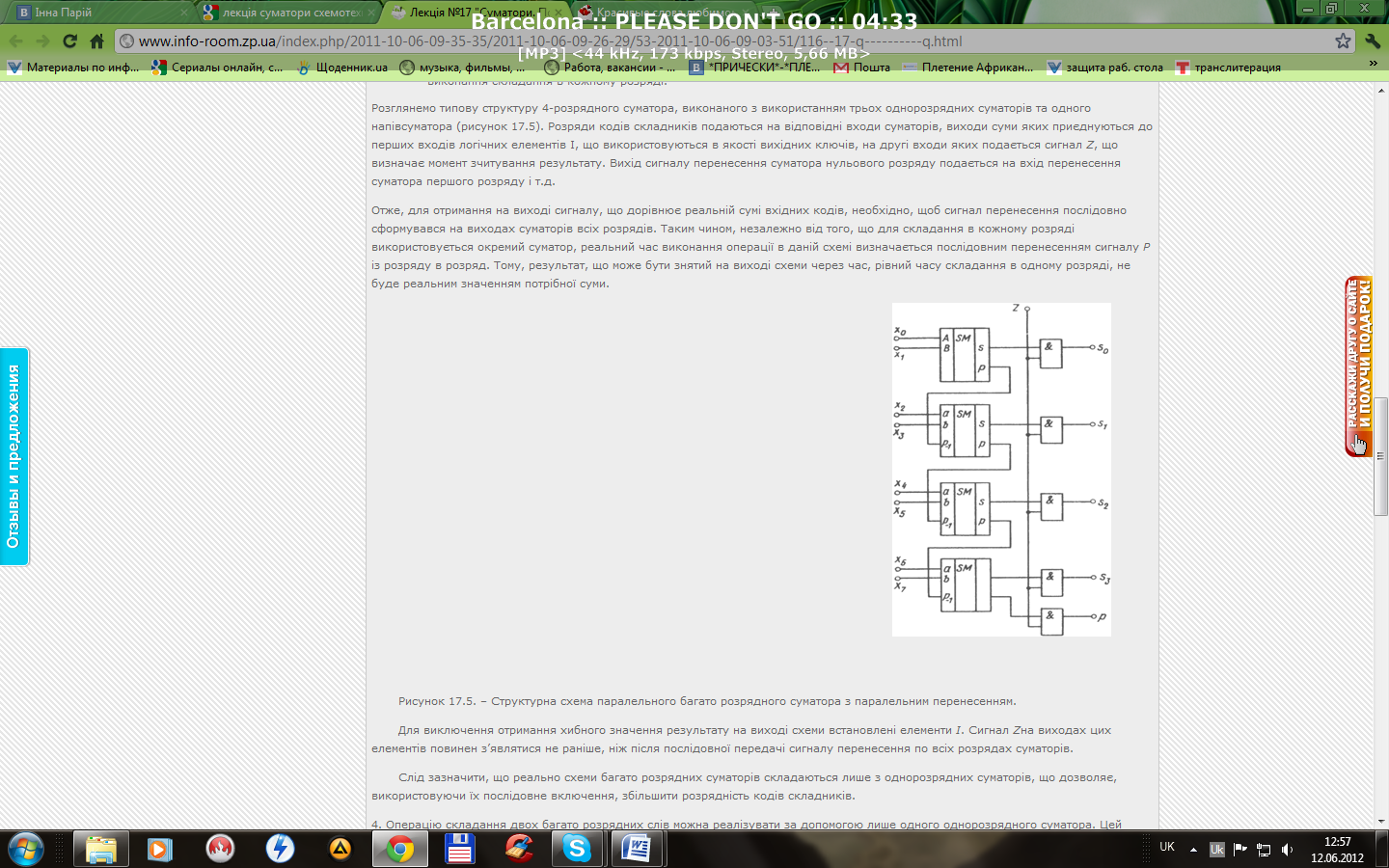Open the "Работа, вакансии" bookmark
This screenshot has width=1389, height=868.
click(x=610, y=68)
